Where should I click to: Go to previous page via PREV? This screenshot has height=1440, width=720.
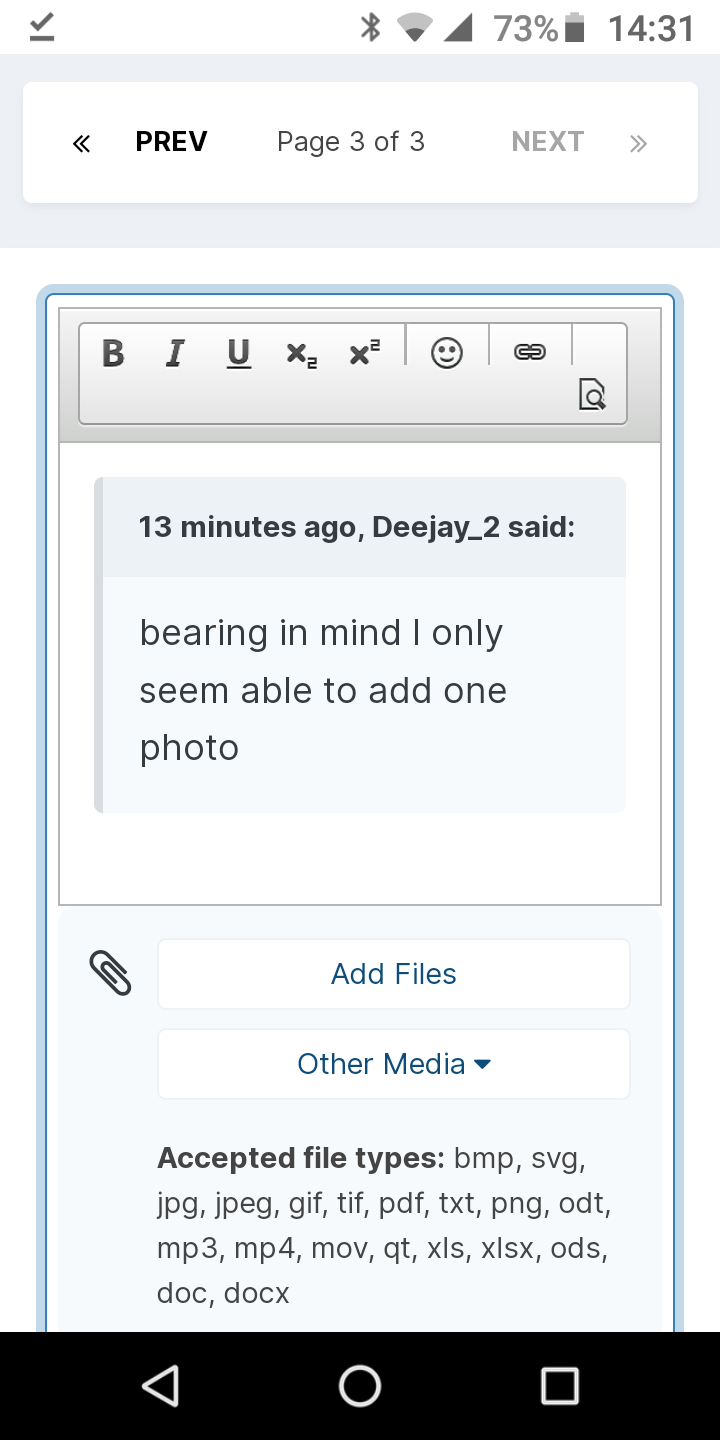pyautogui.click(x=171, y=142)
